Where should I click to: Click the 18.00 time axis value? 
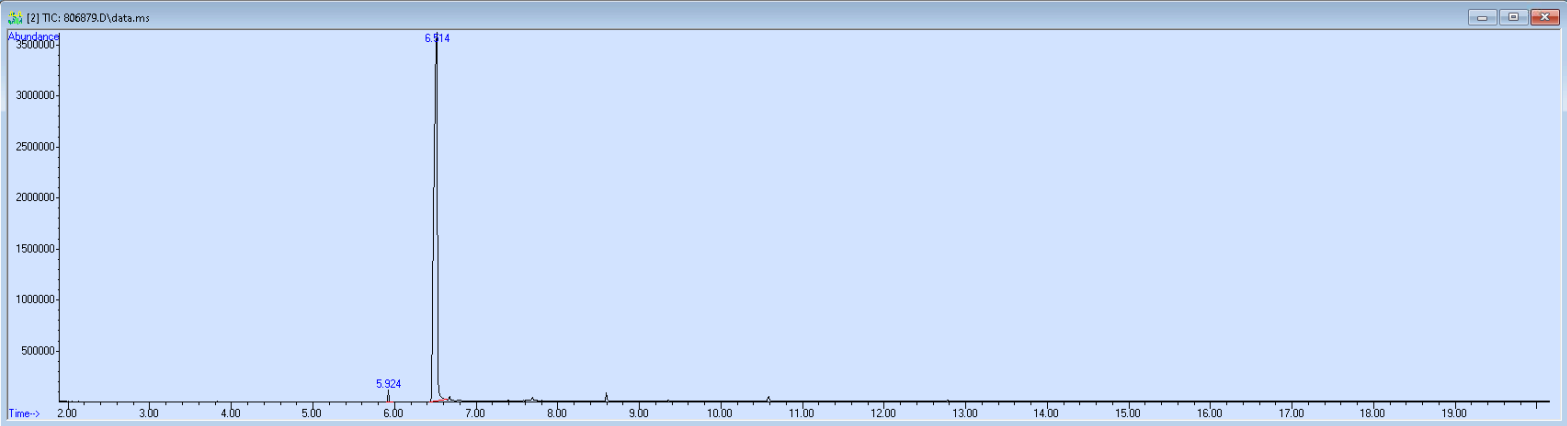pos(1372,412)
